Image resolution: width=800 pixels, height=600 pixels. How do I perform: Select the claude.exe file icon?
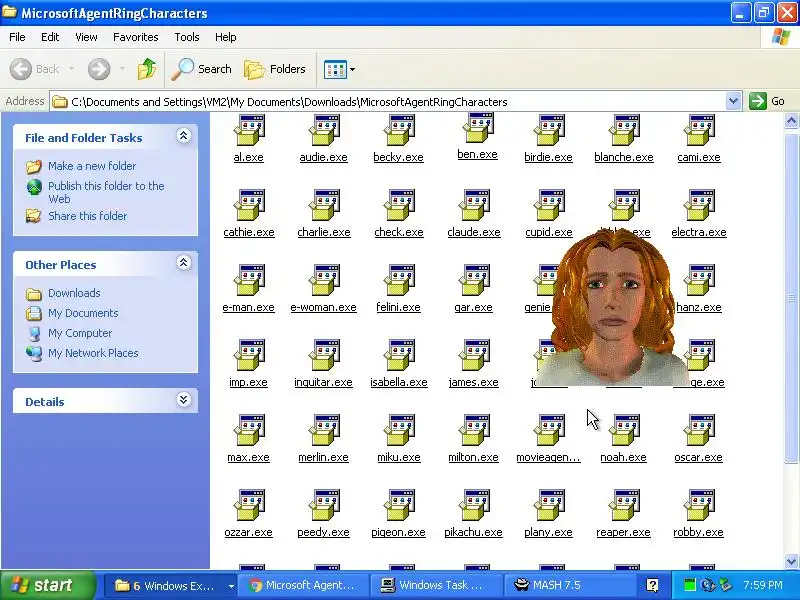(474, 205)
